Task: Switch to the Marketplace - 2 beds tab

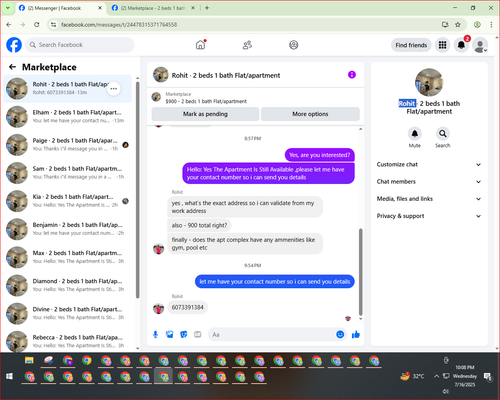Action: [153, 8]
